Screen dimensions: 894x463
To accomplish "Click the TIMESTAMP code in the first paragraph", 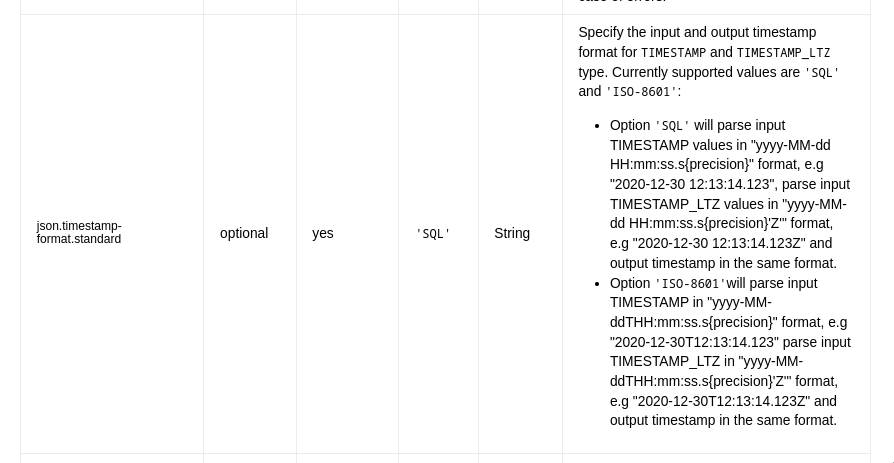I will coord(673,53).
